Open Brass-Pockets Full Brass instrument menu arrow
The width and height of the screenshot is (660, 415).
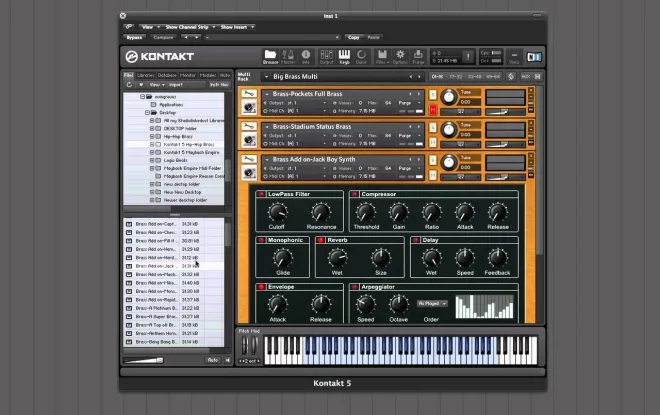267,94
